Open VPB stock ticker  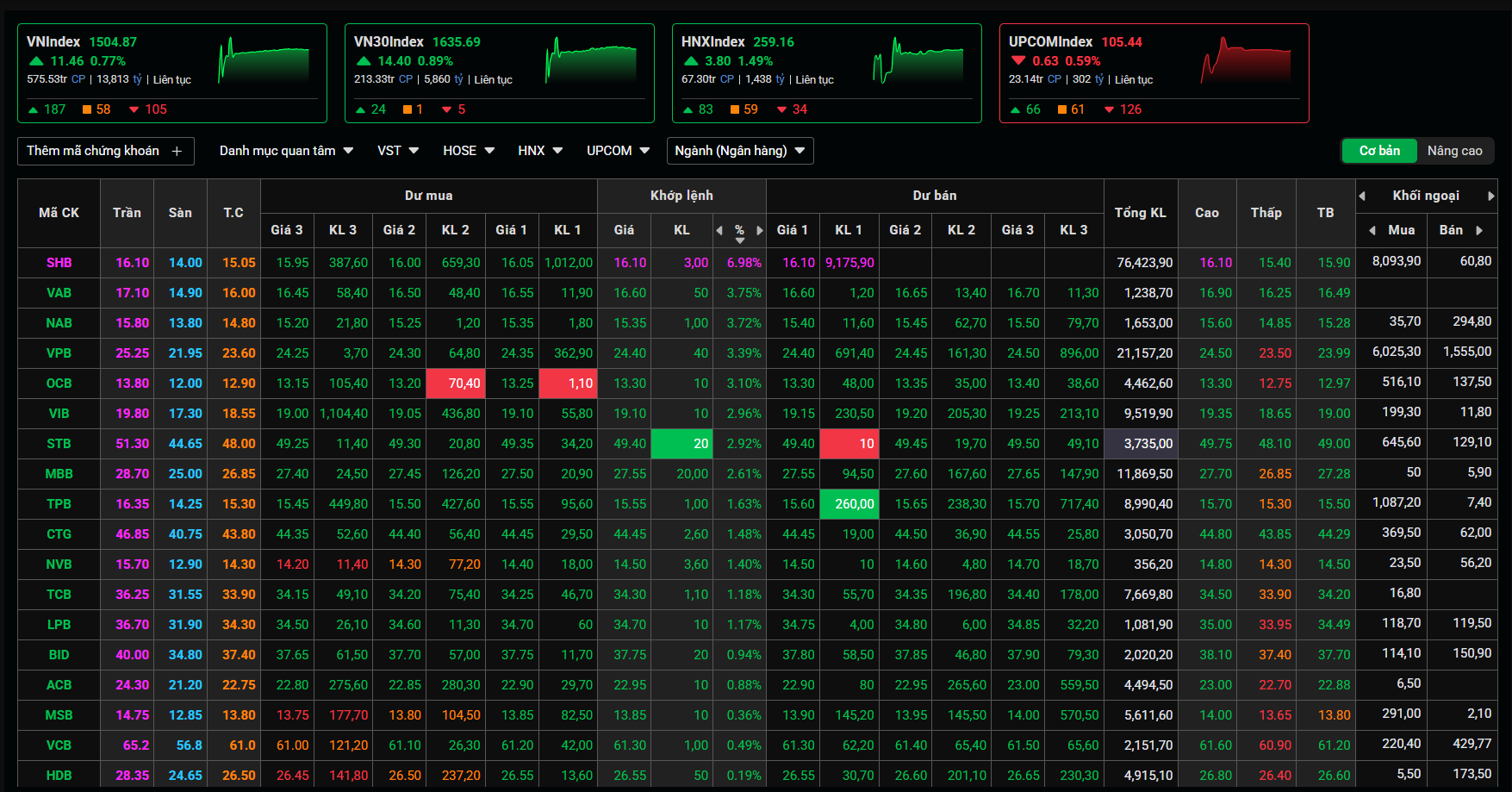(x=59, y=353)
